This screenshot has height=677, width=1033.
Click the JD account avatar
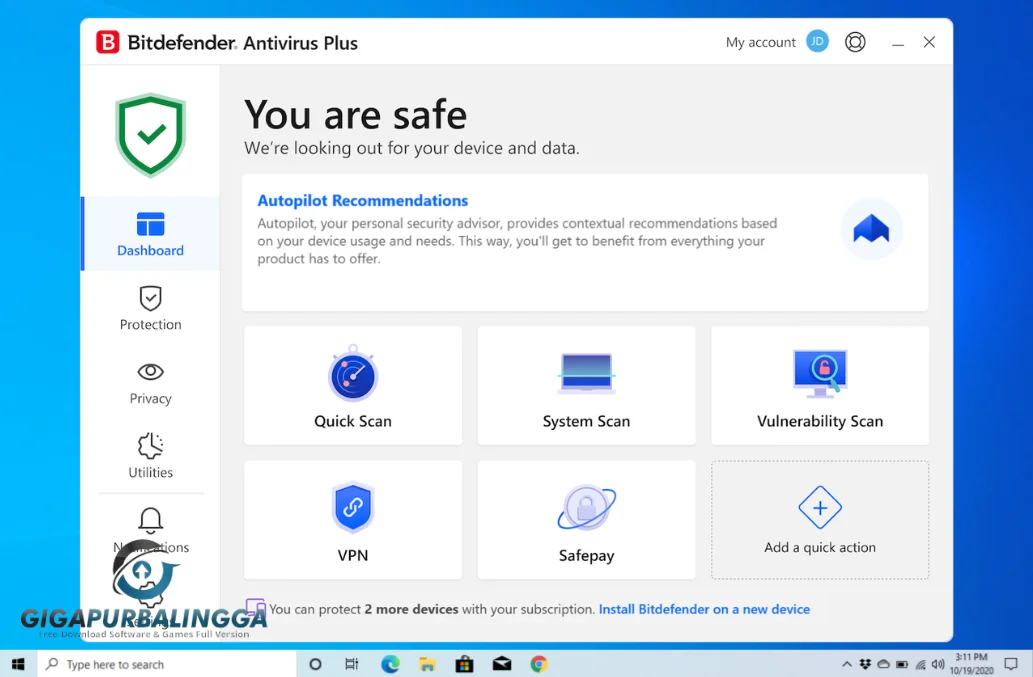pos(817,41)
